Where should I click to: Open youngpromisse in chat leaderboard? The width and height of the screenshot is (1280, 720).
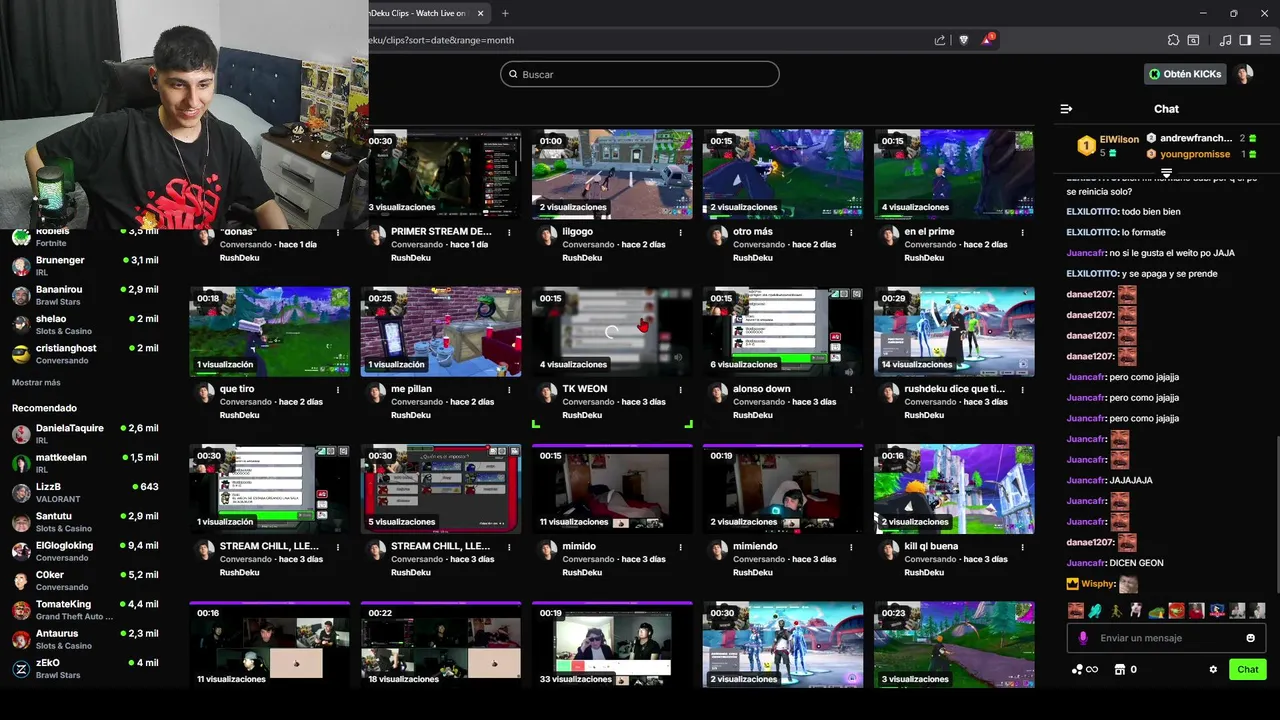(x=1195, y=154)
